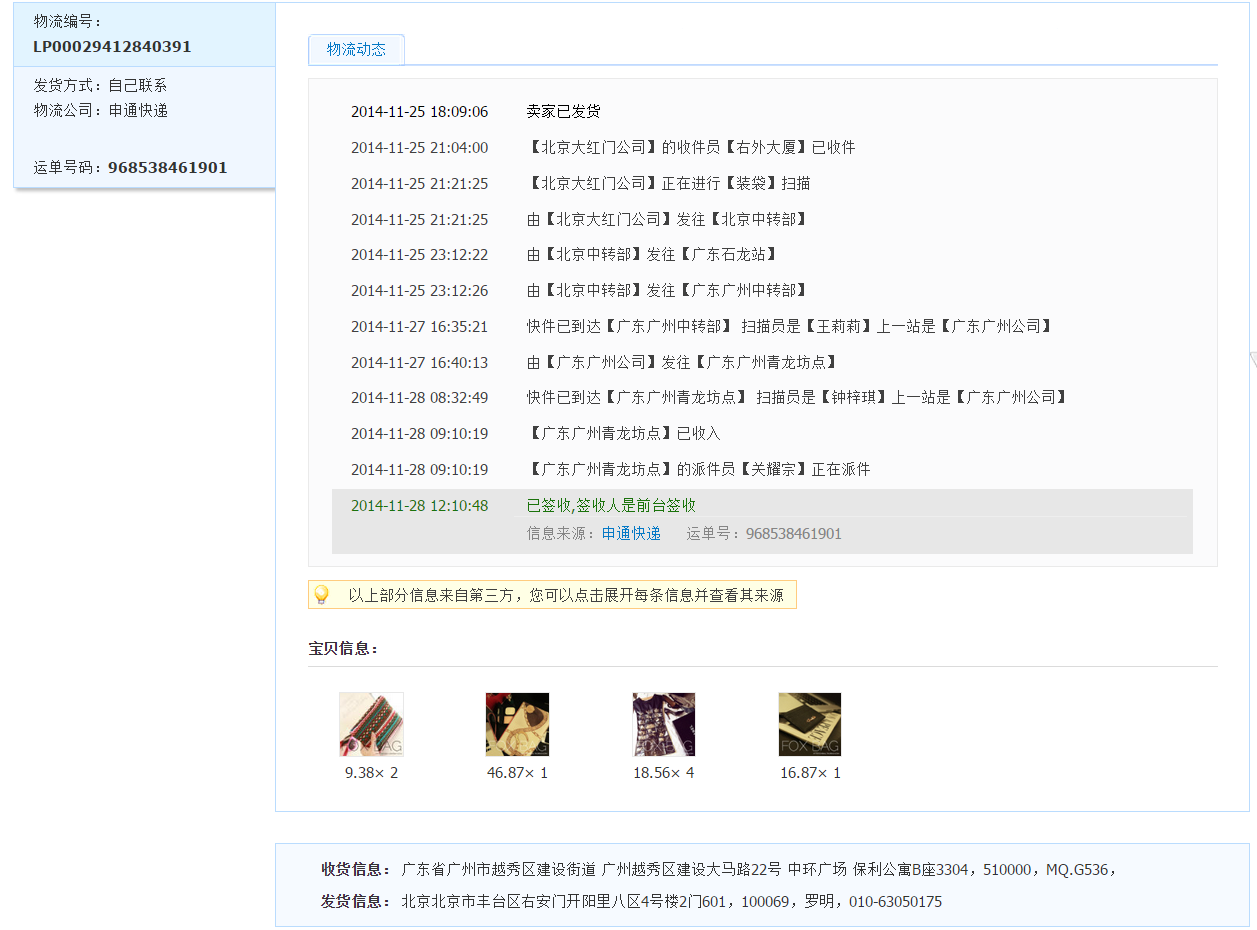The width and height of the screenshot is (1257, 930).
Task: Click timestamp 2014-11-28 12:10:48
Action: point(420,506)
